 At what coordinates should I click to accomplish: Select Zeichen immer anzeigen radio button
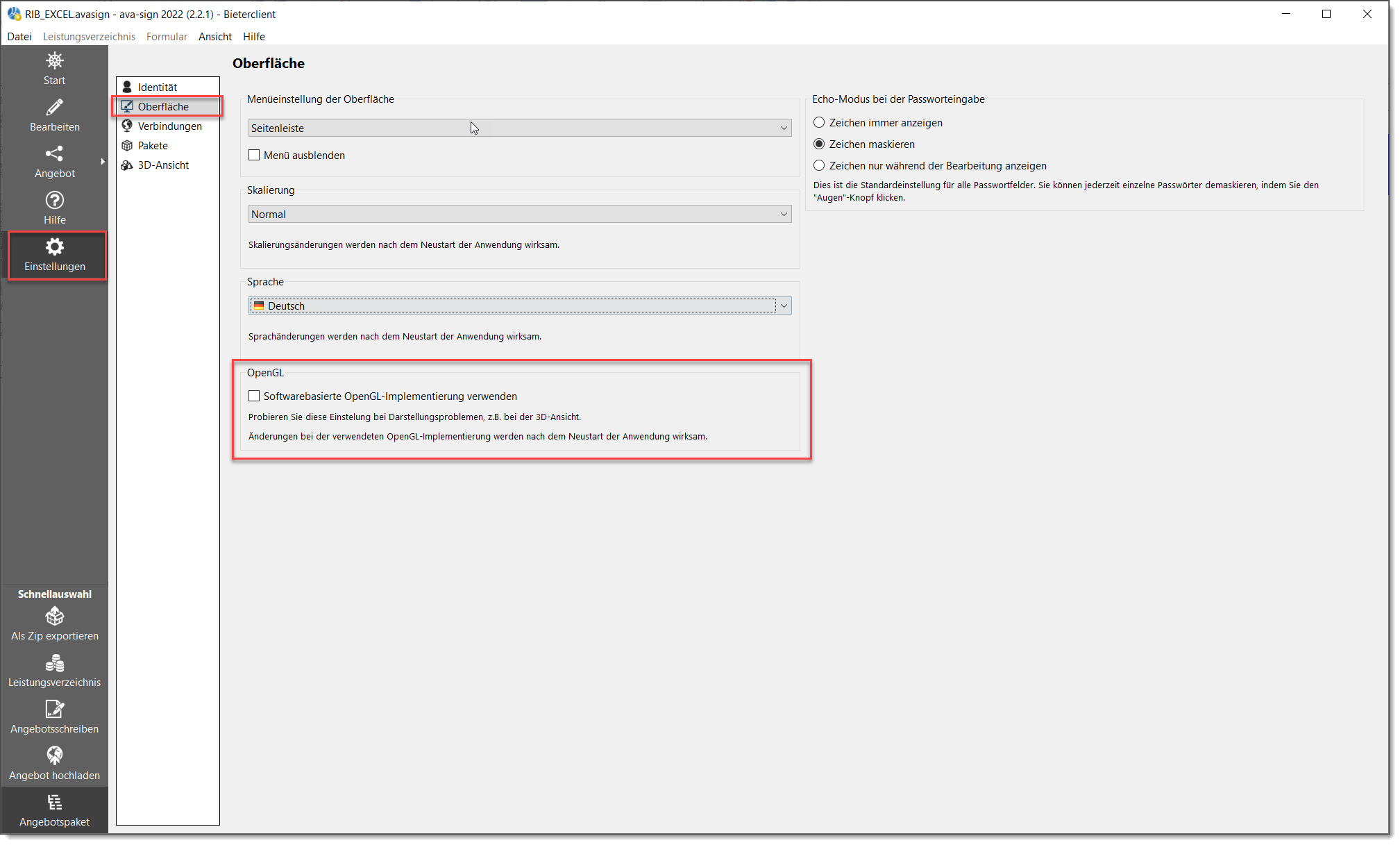pos(819,122)
